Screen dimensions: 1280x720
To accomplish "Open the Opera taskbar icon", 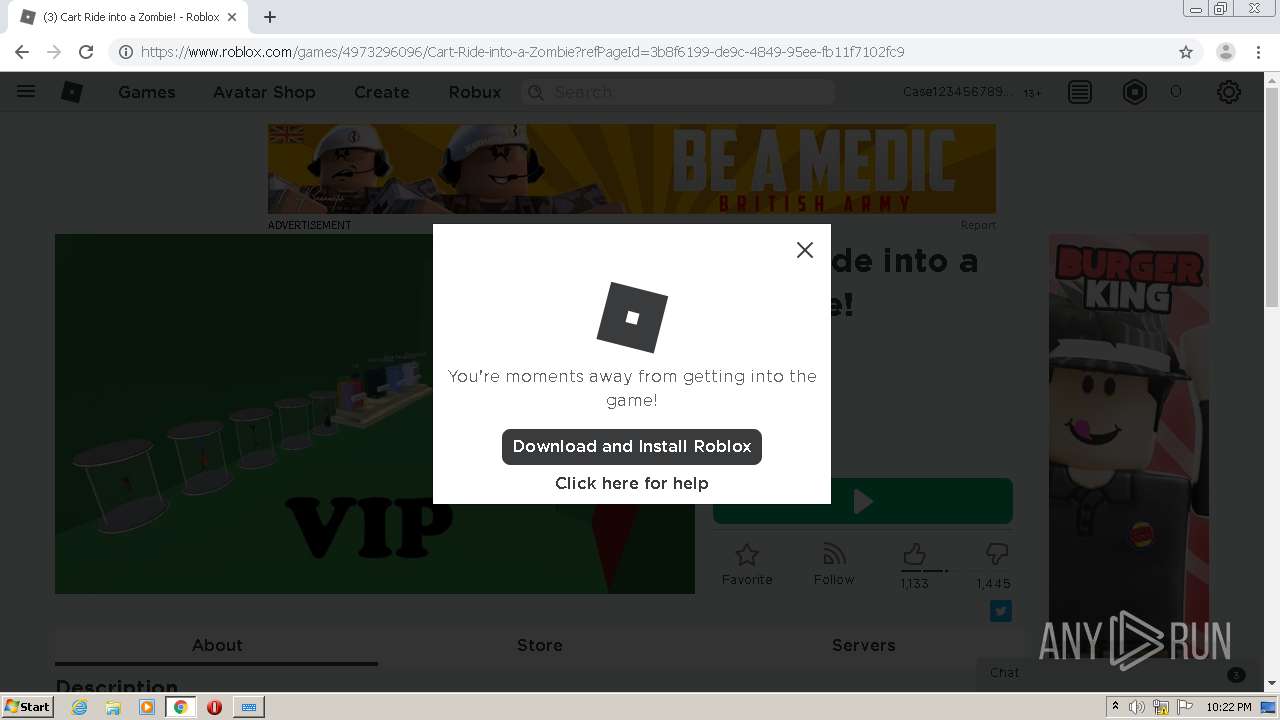I will pyautogui.click(x=214, y=707).
